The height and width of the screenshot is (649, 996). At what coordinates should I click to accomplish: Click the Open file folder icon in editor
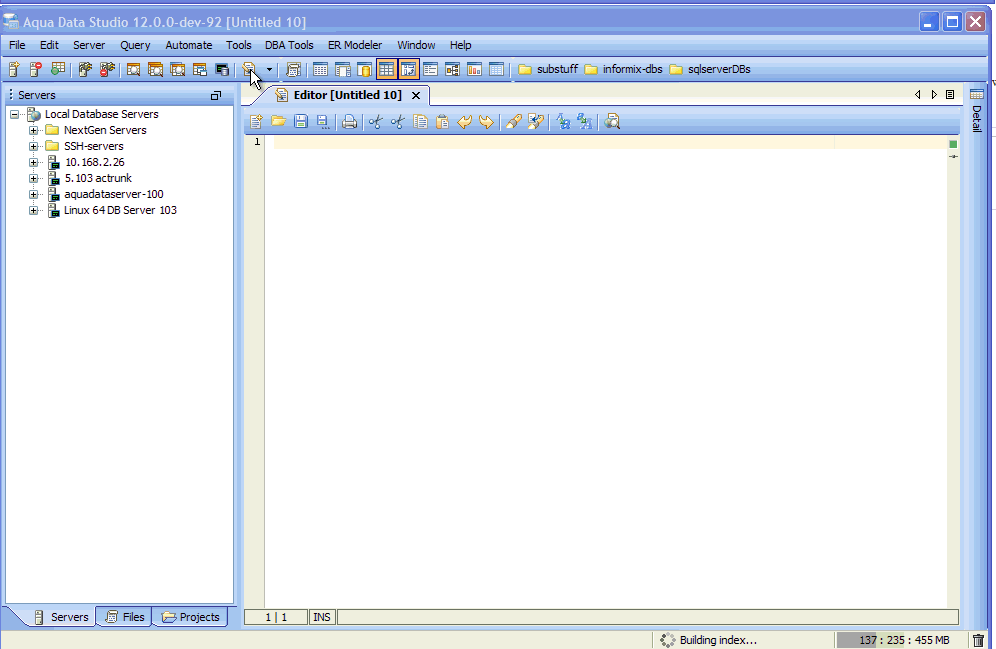coord(278,121)
